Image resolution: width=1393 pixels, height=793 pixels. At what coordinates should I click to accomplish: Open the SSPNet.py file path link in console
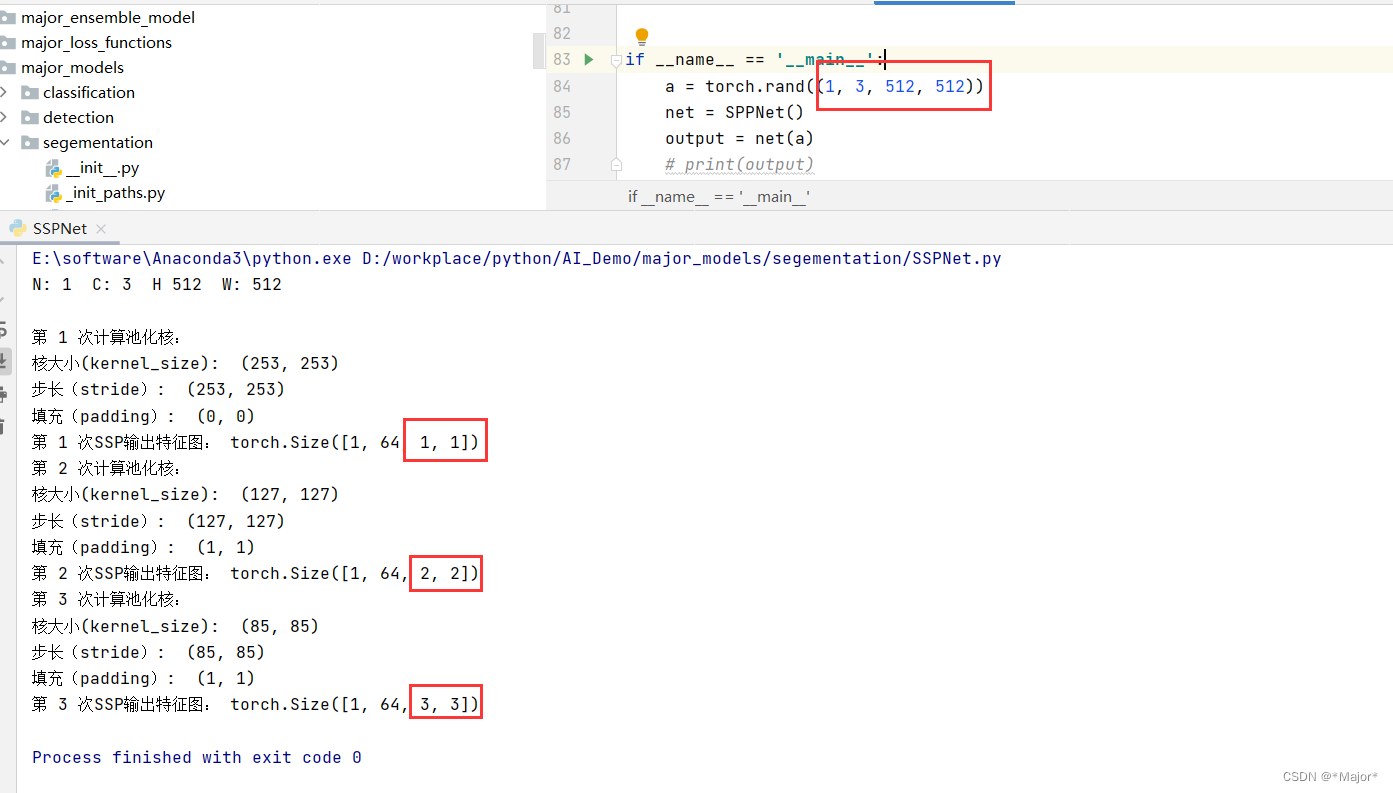pyautogui.click(x=682, y=259)
